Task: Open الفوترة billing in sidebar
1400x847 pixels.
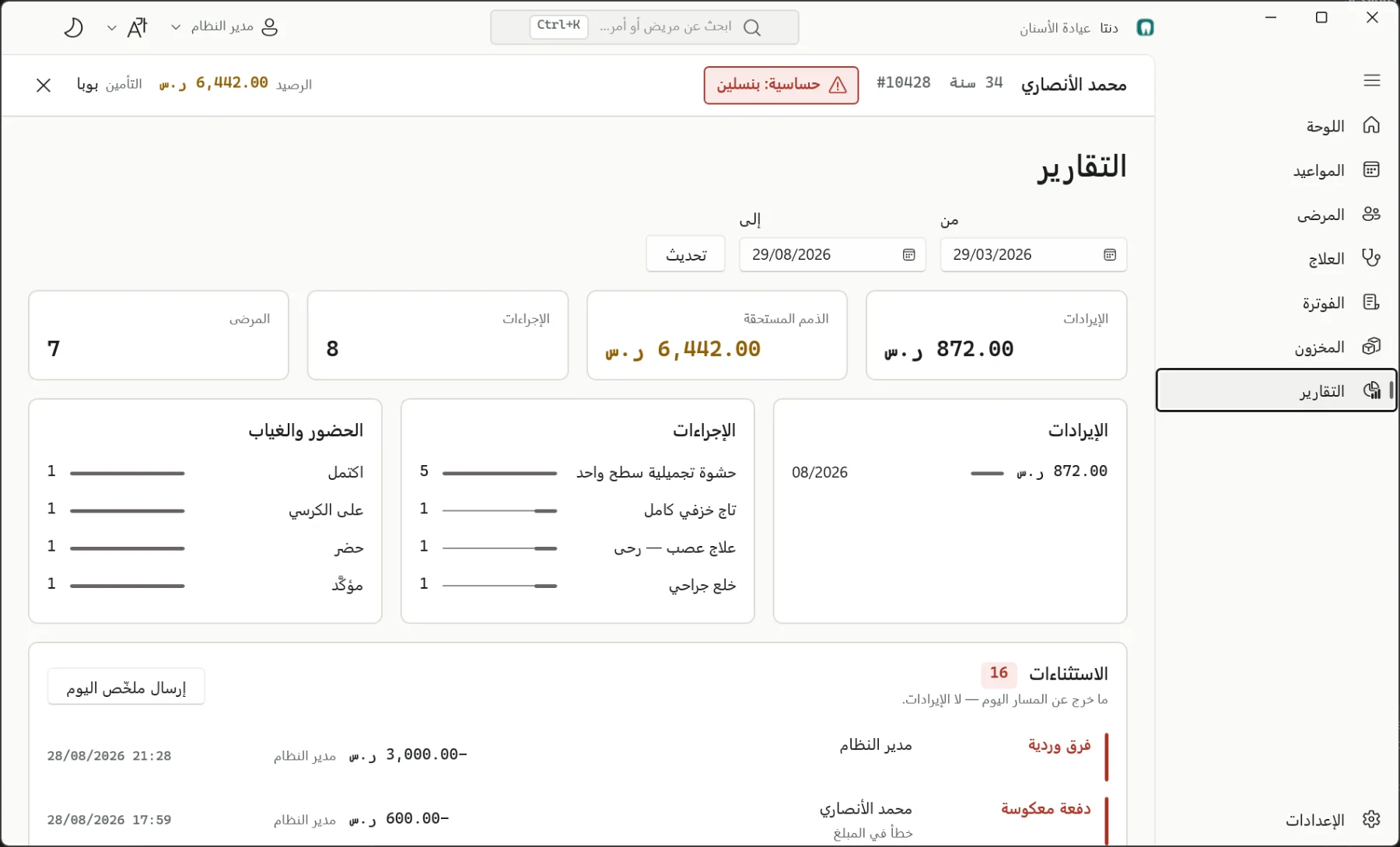Action: coord(1276,303)
